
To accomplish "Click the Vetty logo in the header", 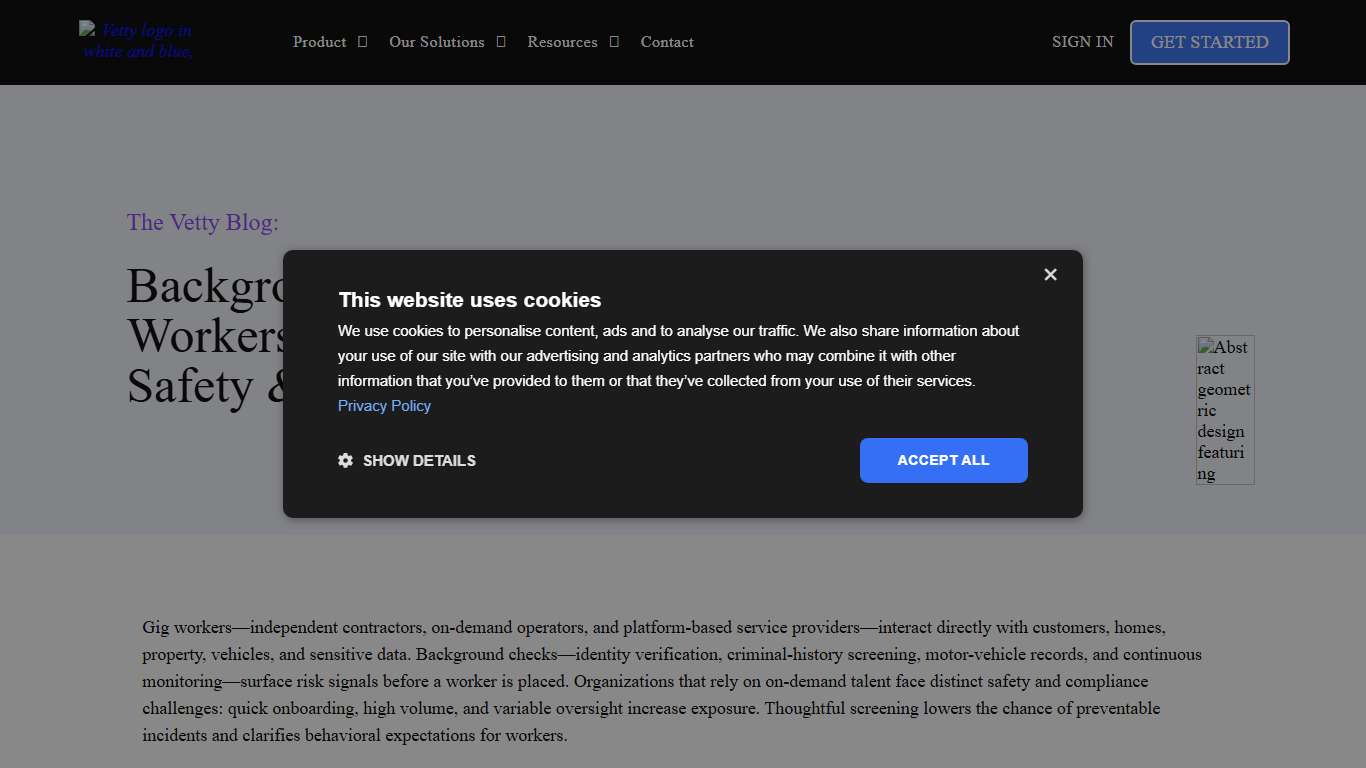I will 137,41.
